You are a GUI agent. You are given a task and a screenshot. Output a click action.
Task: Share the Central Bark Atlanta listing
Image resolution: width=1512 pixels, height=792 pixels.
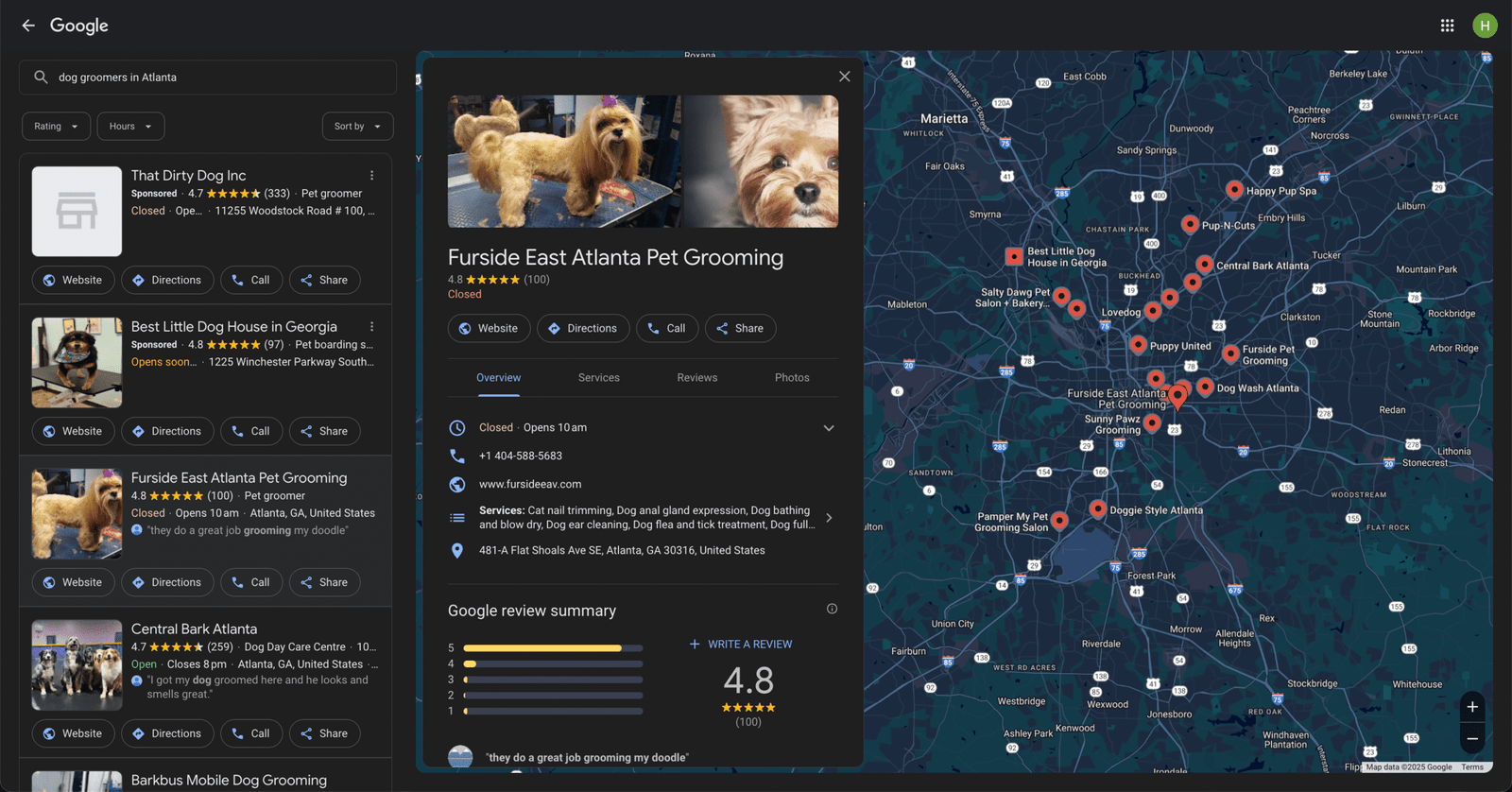coord(324,733)
